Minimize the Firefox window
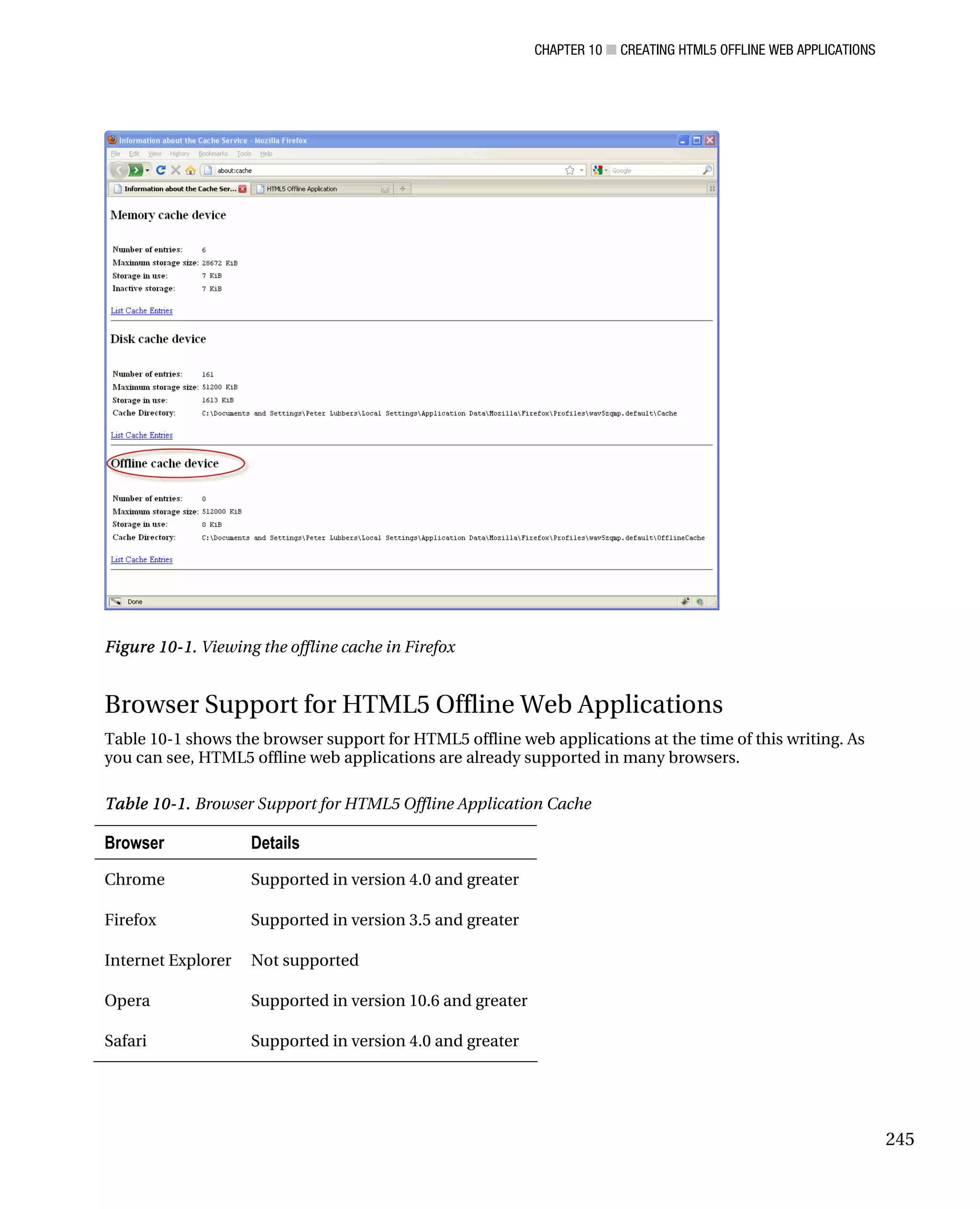Screen dimensions: 980x1209 pyautogui.click(x=683, y=140)
